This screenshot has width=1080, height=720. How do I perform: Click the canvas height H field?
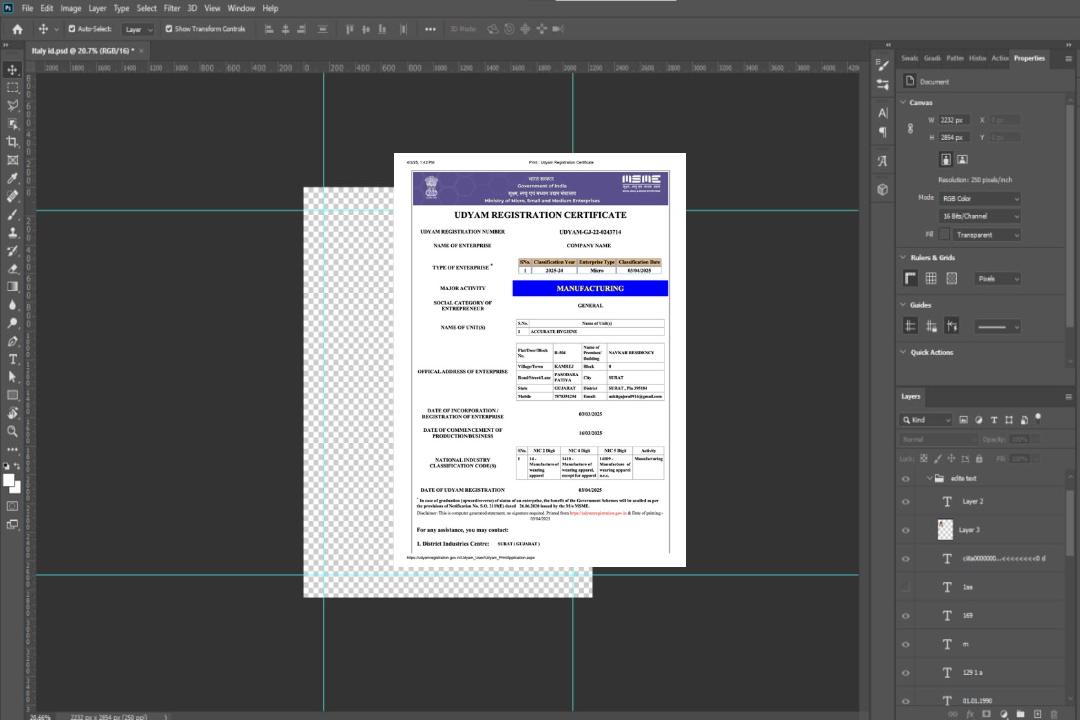[954, 138]
